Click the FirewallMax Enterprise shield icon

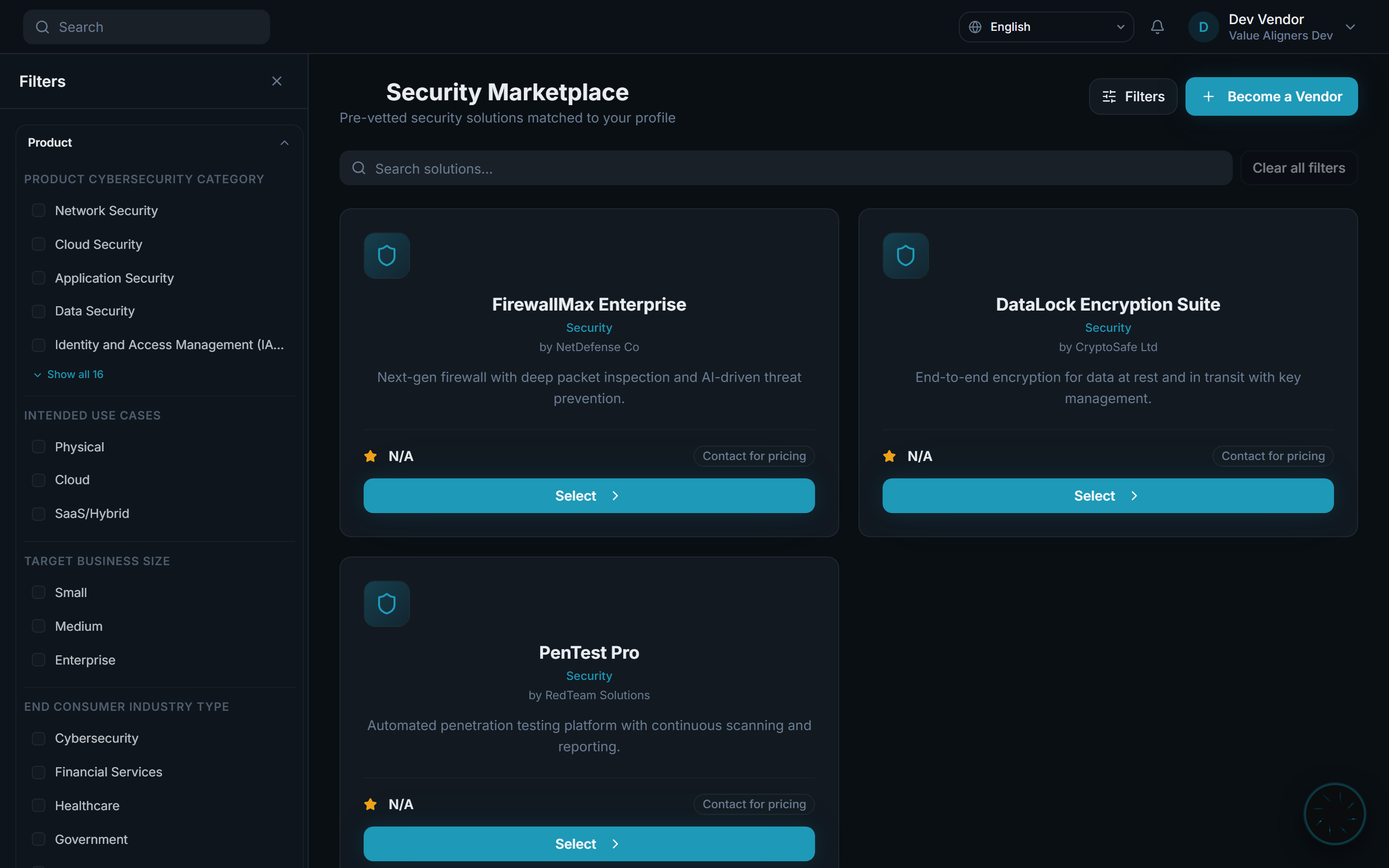coord(387,256)
